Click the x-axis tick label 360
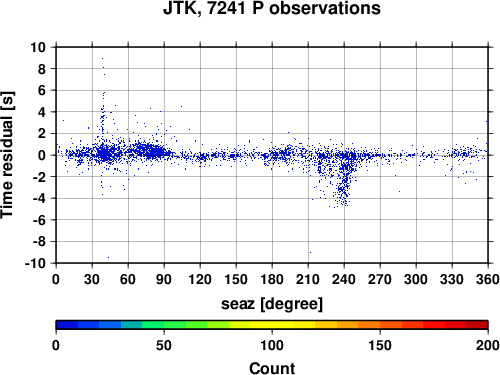Screen dimensions: 500x375 488,279
